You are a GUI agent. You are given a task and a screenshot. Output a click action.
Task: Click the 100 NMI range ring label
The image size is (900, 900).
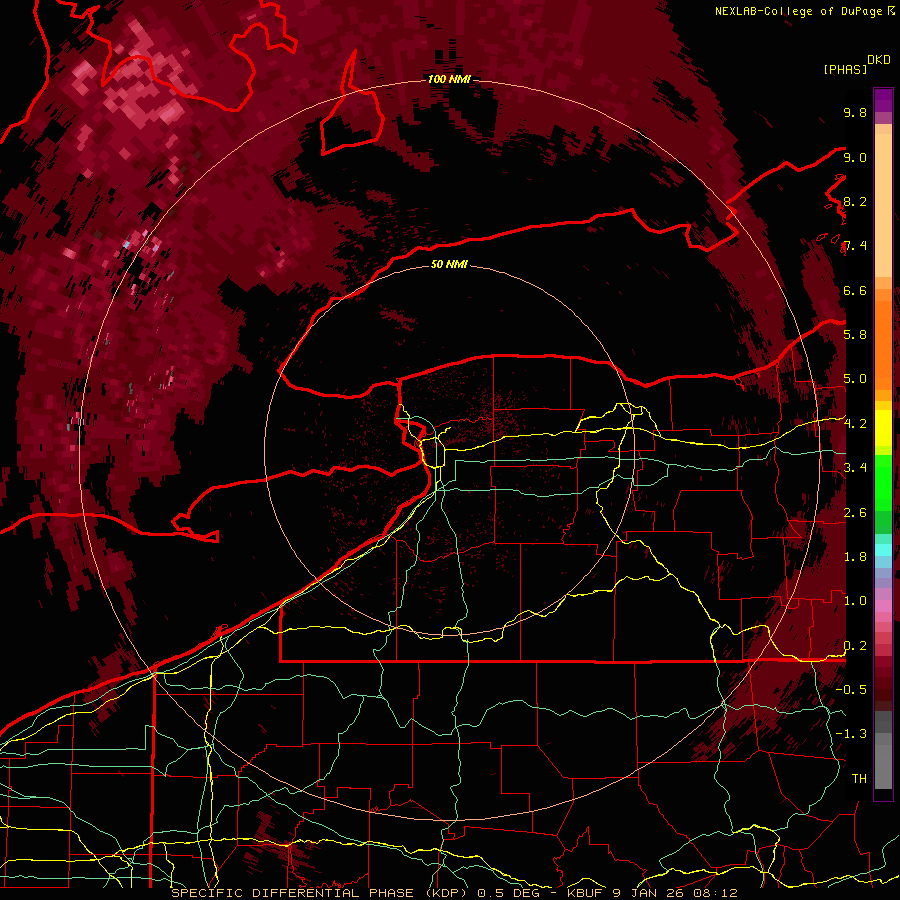[x=449, y=79]
